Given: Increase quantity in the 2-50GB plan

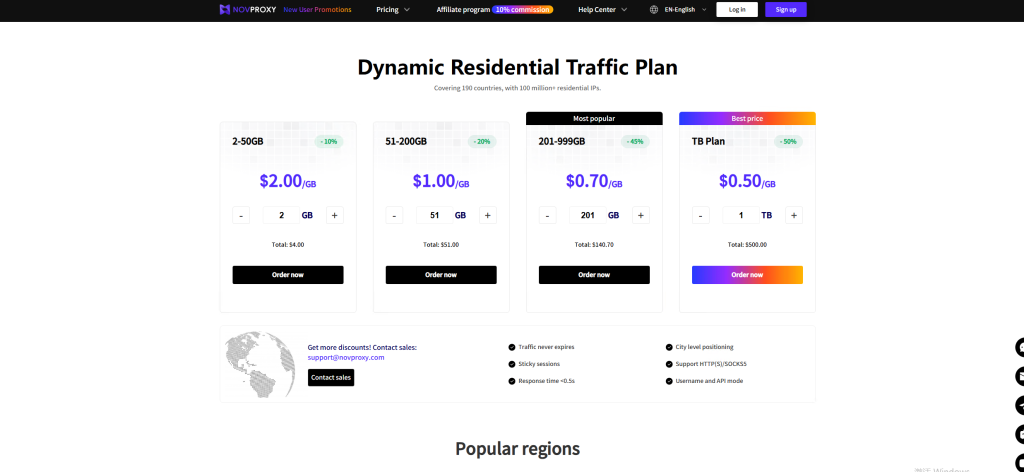Looking at the screenshot, I should pyautogui.click(x=334, y=215).
